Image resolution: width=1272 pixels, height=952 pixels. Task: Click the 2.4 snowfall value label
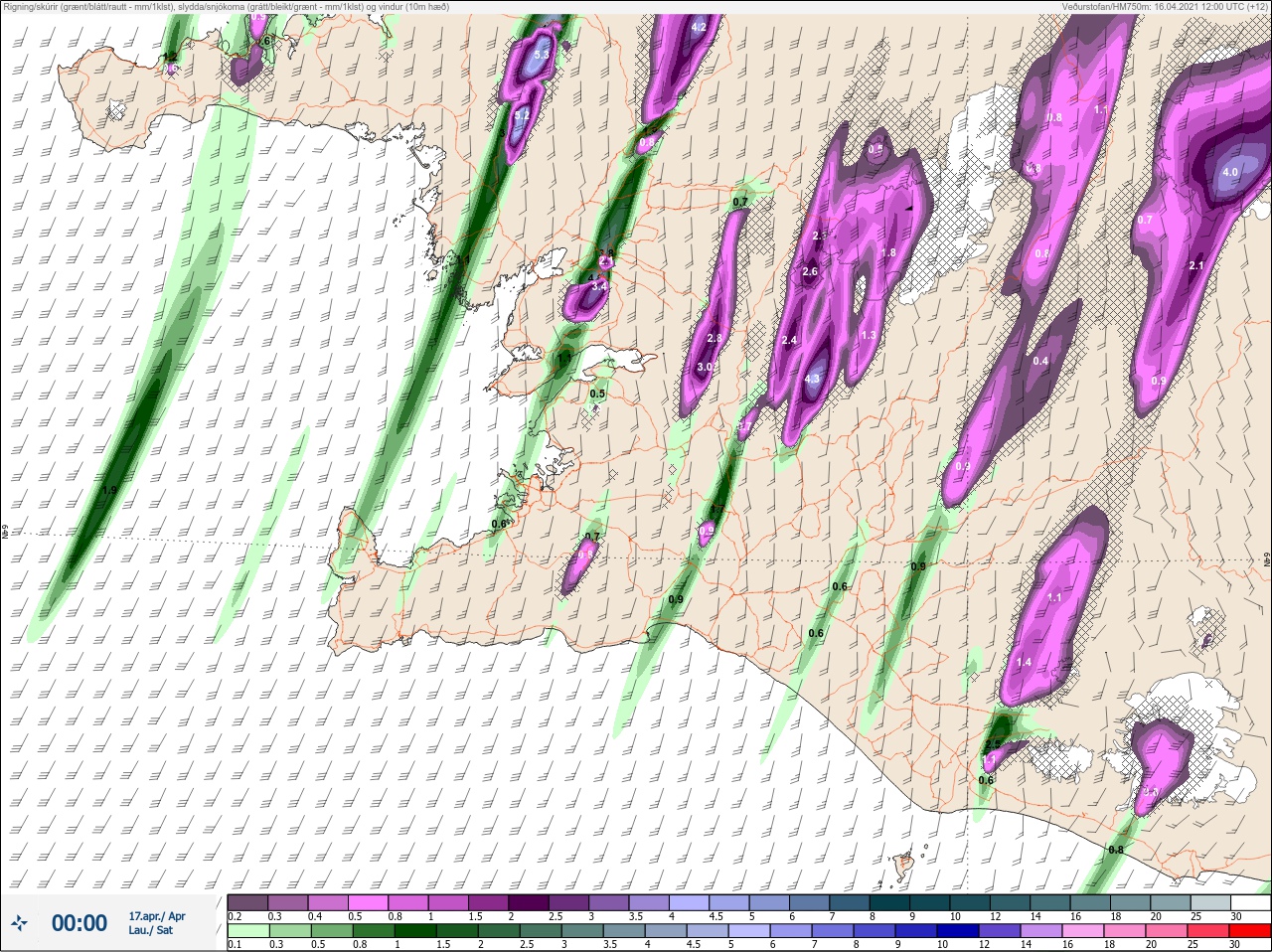pyautogui.click(x=790, y=341)
